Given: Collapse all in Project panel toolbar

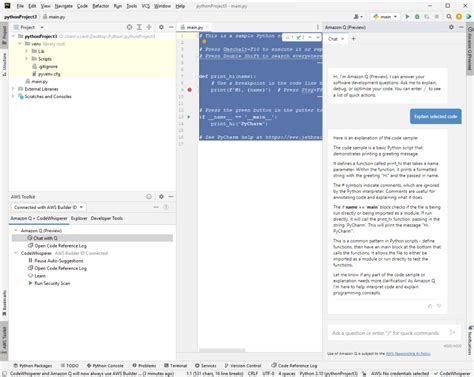Looking at the screenshot, I should 149,27.
